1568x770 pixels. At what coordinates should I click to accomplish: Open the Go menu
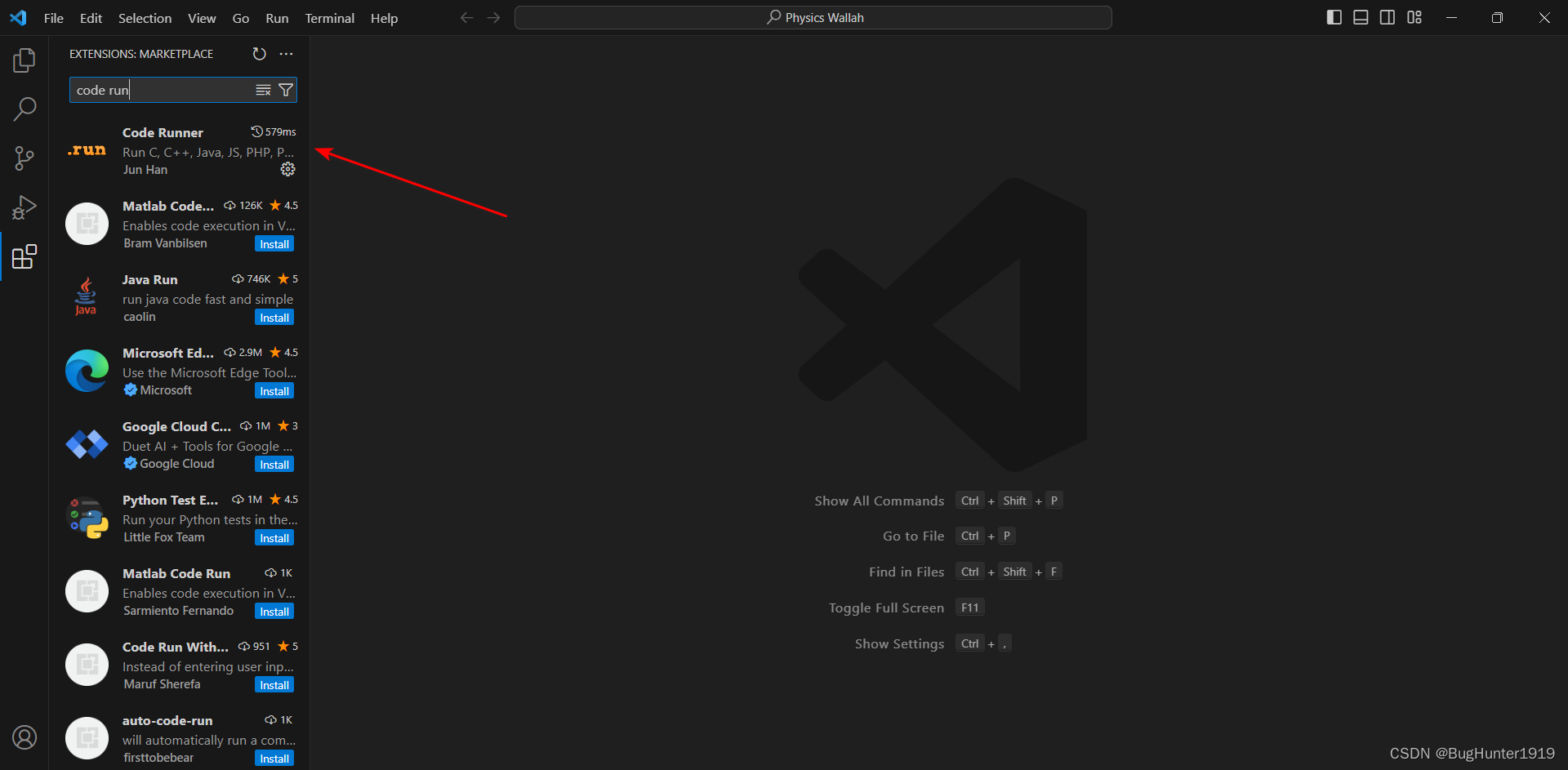click(x=241, y=18)
